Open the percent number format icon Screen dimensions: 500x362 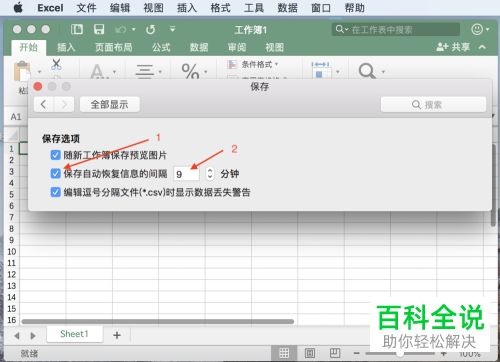pos(190,71)
